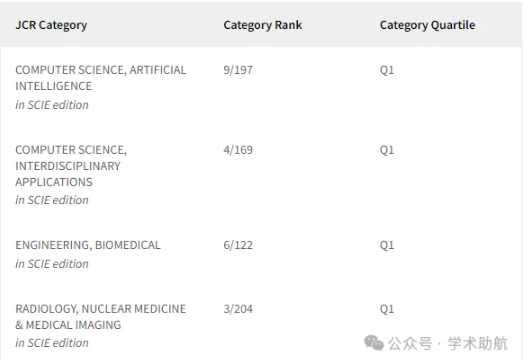Click the Category Quartile column header
The height and width of the screenshot is (360, 524).
[x=427, y=25]
